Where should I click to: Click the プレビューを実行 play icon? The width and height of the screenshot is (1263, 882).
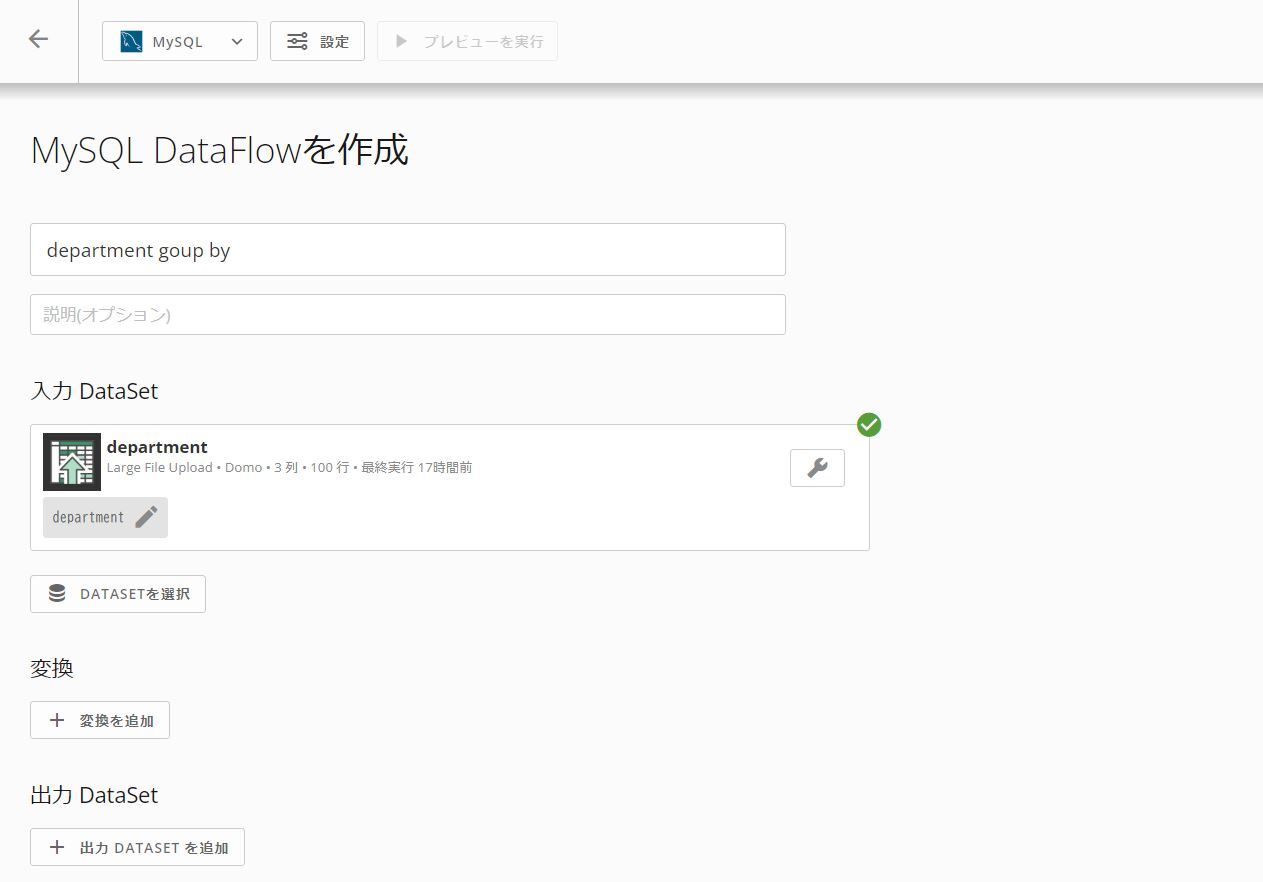[x=401, y=41]
